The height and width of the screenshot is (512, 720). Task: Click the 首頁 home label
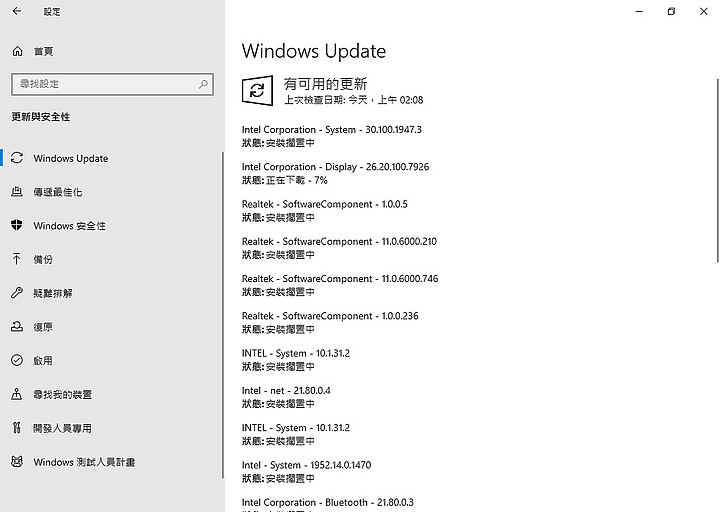44,51
